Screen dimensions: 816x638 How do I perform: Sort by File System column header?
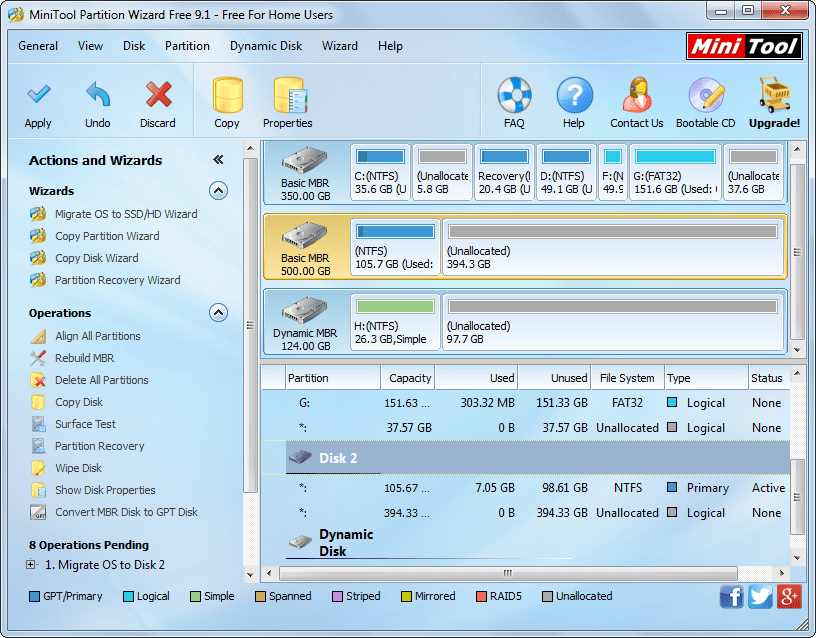628,378
